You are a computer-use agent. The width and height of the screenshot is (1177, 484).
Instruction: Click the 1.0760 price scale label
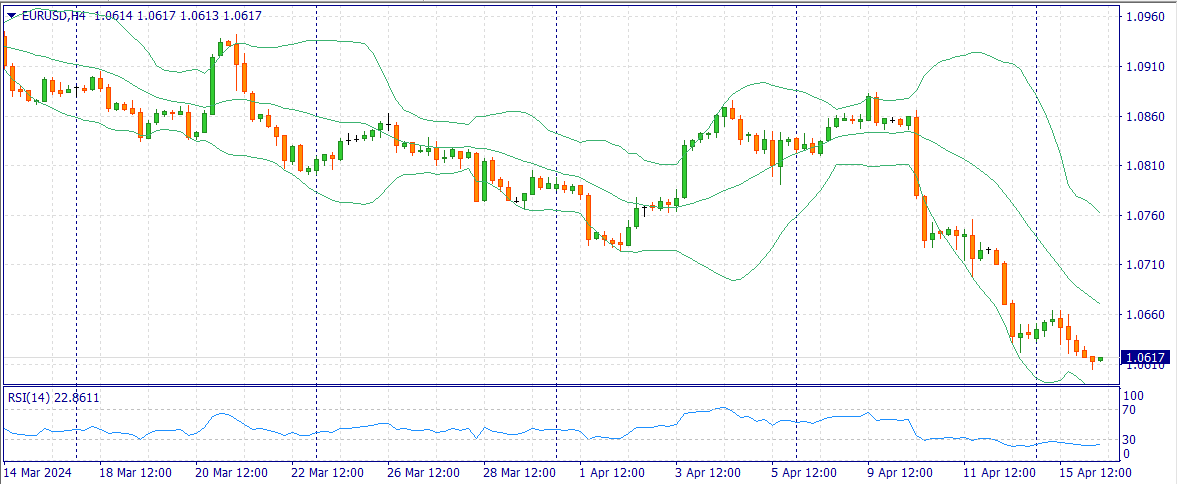[1144, 216]
